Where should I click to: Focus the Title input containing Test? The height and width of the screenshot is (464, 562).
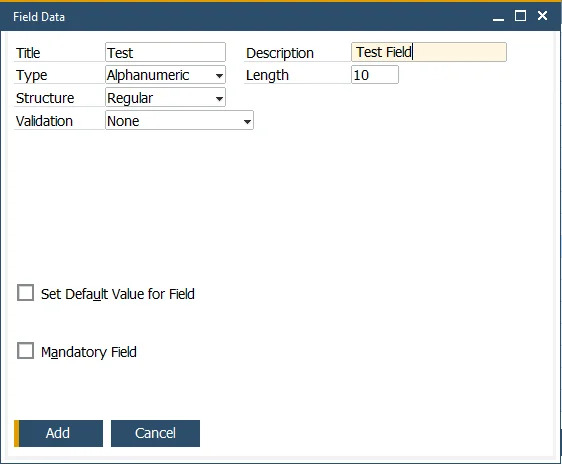pos(165,52)
